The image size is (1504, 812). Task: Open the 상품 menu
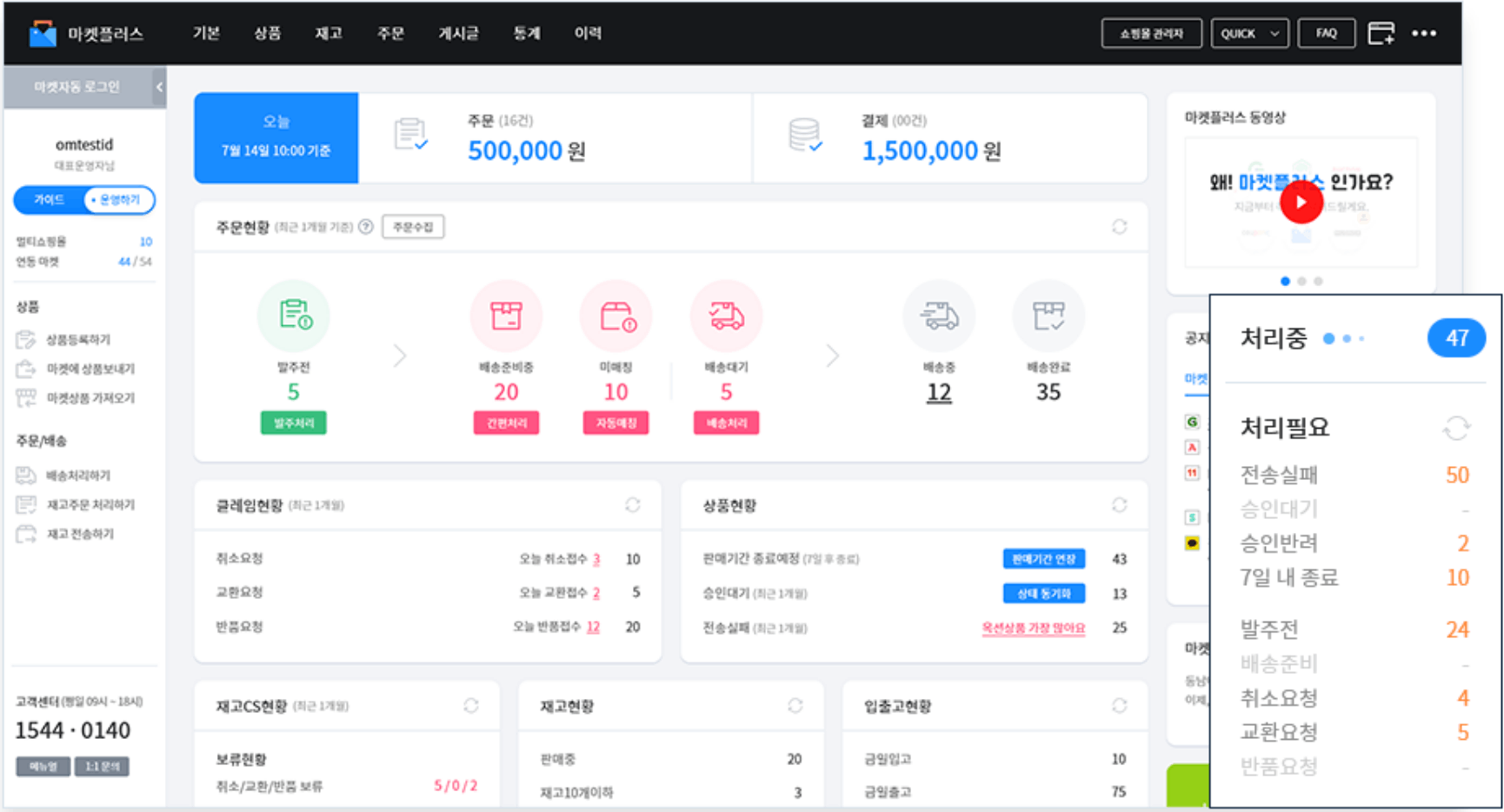[x=267, y=33]
